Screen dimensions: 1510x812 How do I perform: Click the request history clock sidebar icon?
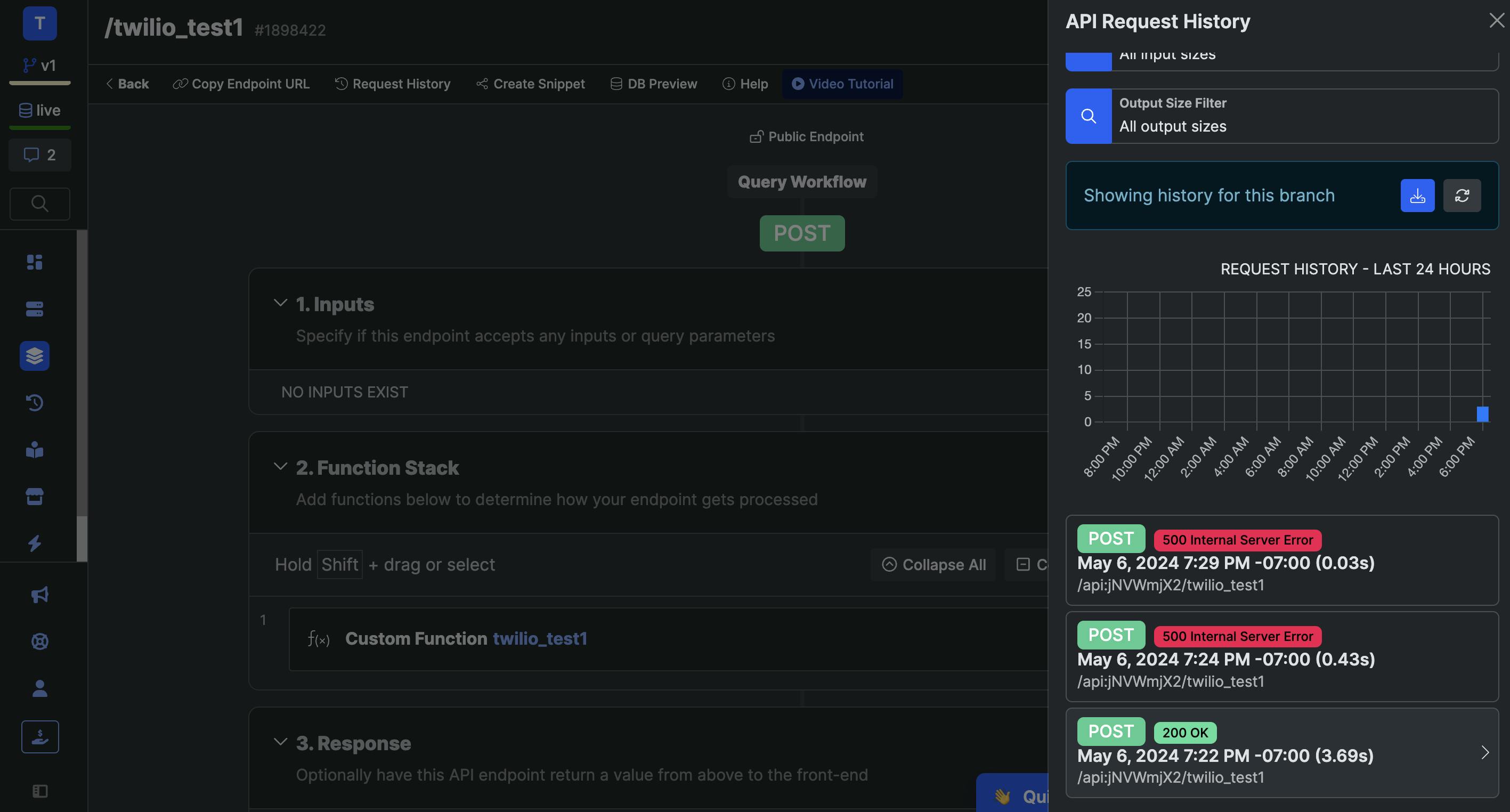[35, 403]
